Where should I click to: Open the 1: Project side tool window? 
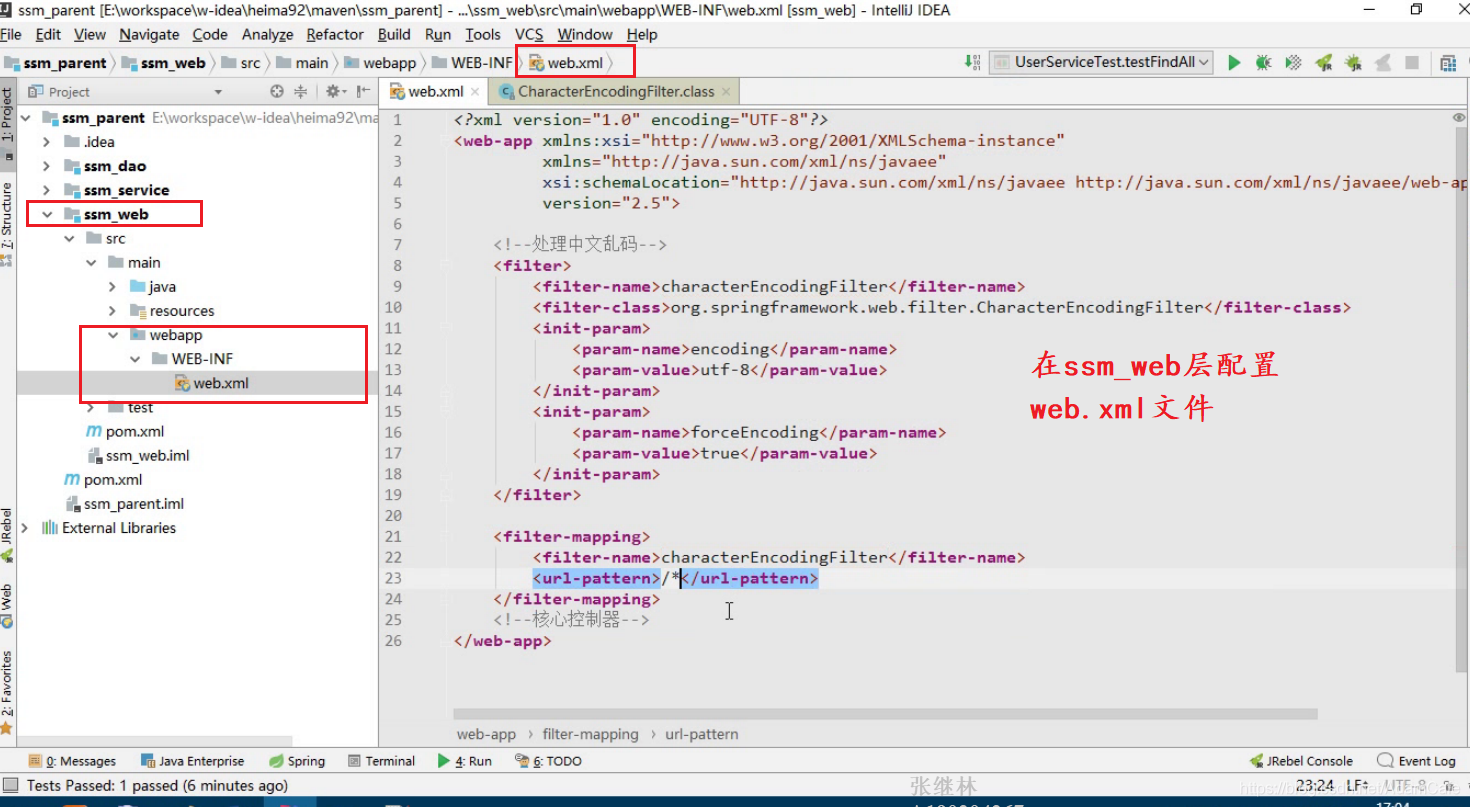click(x=7, y=125)
